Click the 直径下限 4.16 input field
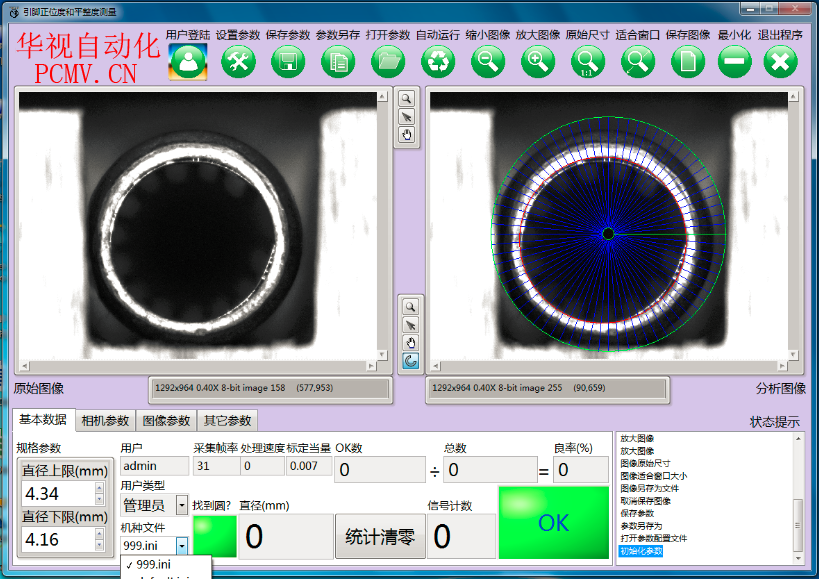This screenshot has height=579, width=819. pos(56,540)
